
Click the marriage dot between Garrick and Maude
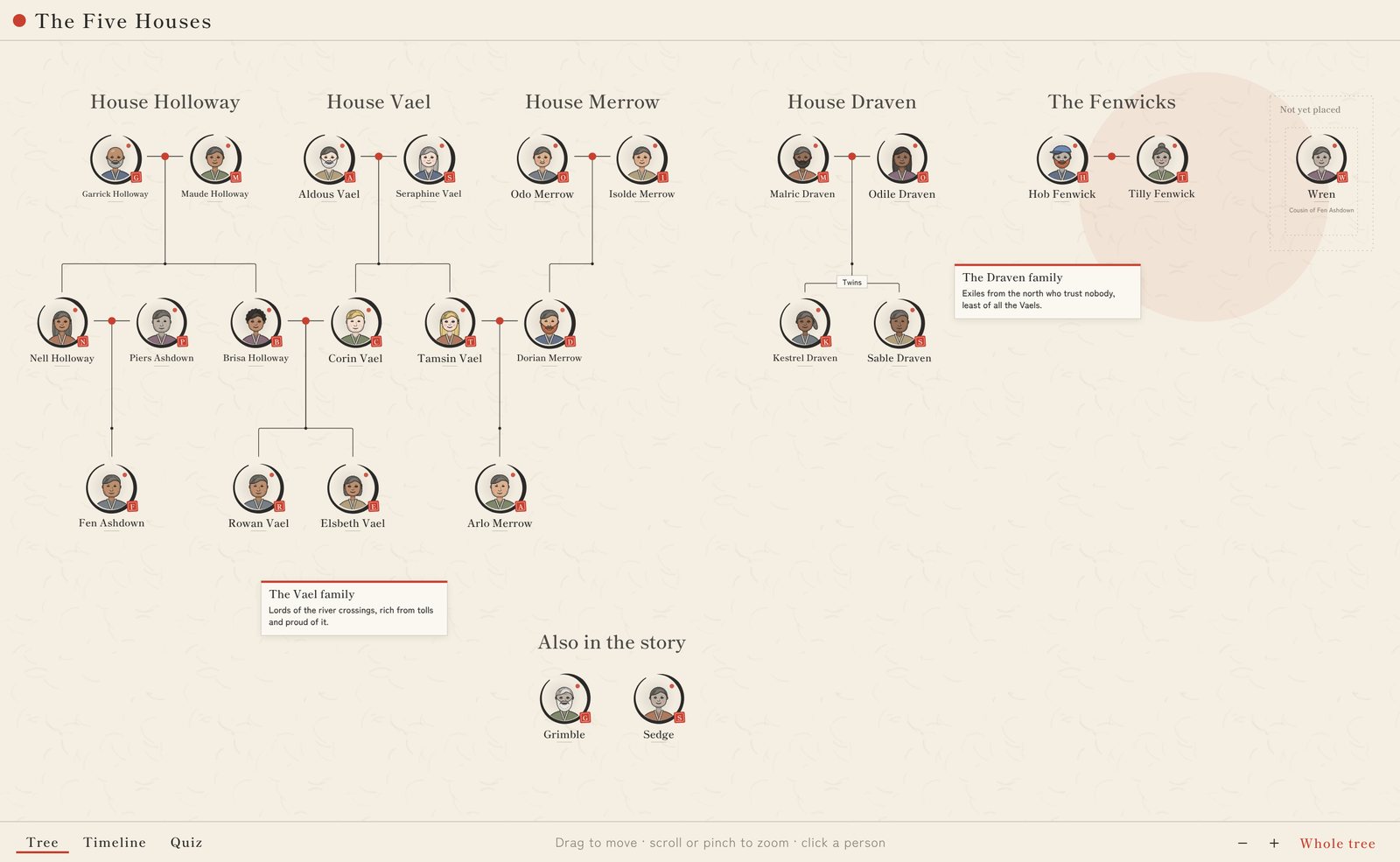[165, 157]
